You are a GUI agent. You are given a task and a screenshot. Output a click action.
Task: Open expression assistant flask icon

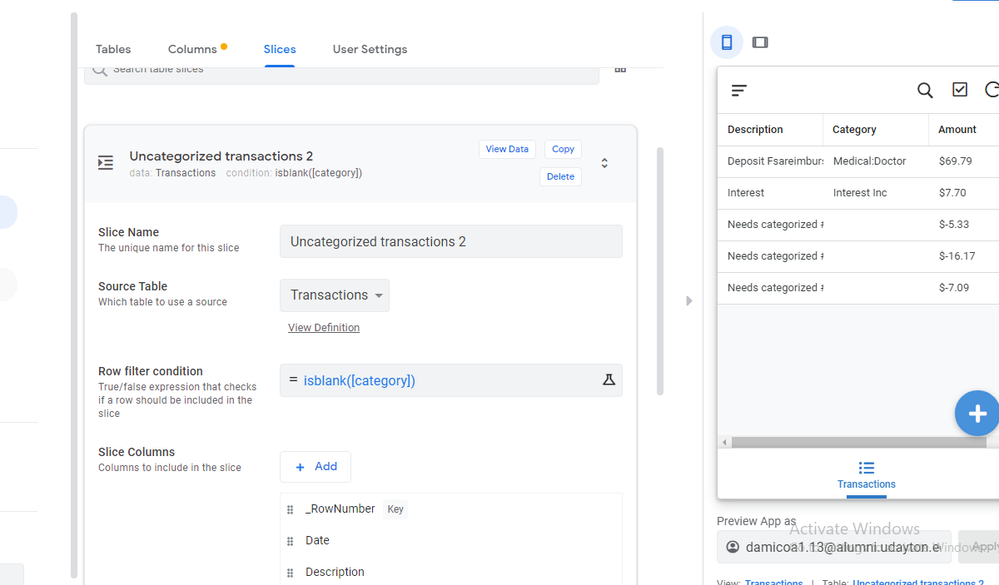(609, 380)
